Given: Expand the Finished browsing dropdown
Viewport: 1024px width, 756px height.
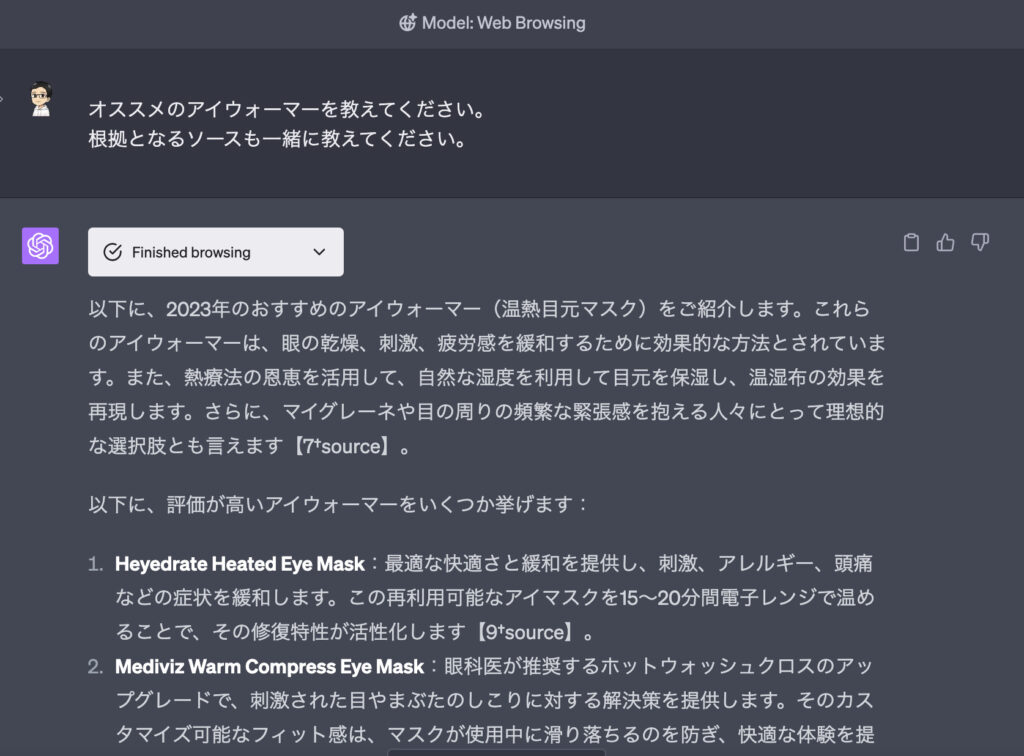Looking at the screenshot, I should [x=216, y=252].
